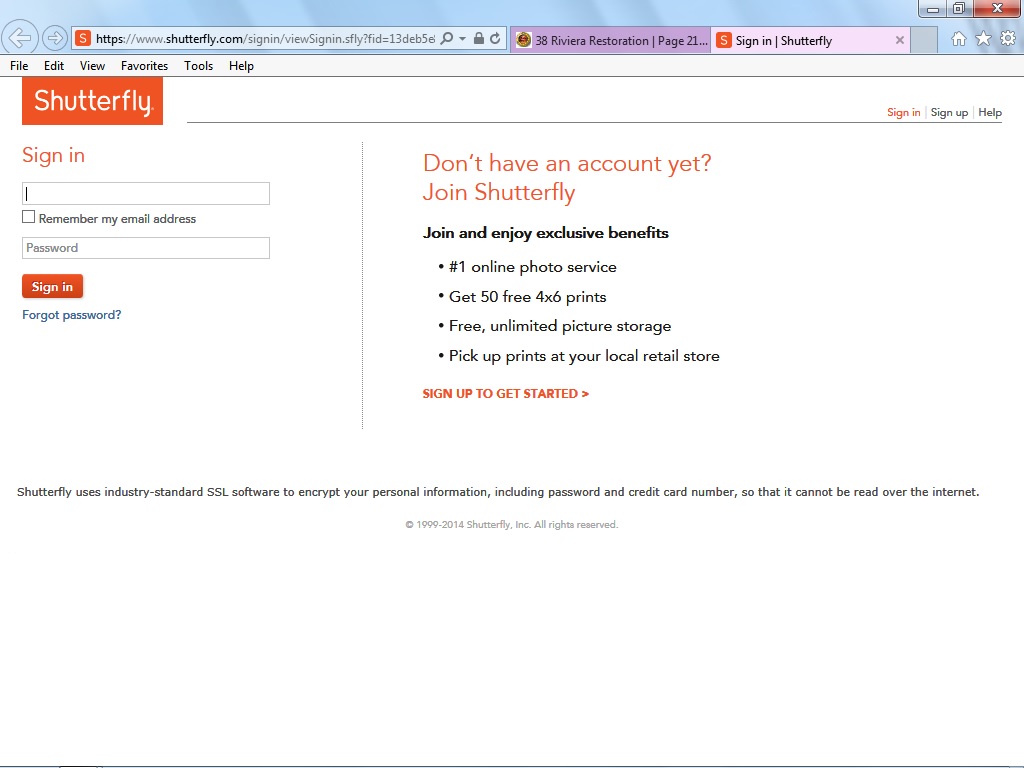The width and height of the screenshot is (1024, 768).
Task: Open the View menu
Action: 92,66
